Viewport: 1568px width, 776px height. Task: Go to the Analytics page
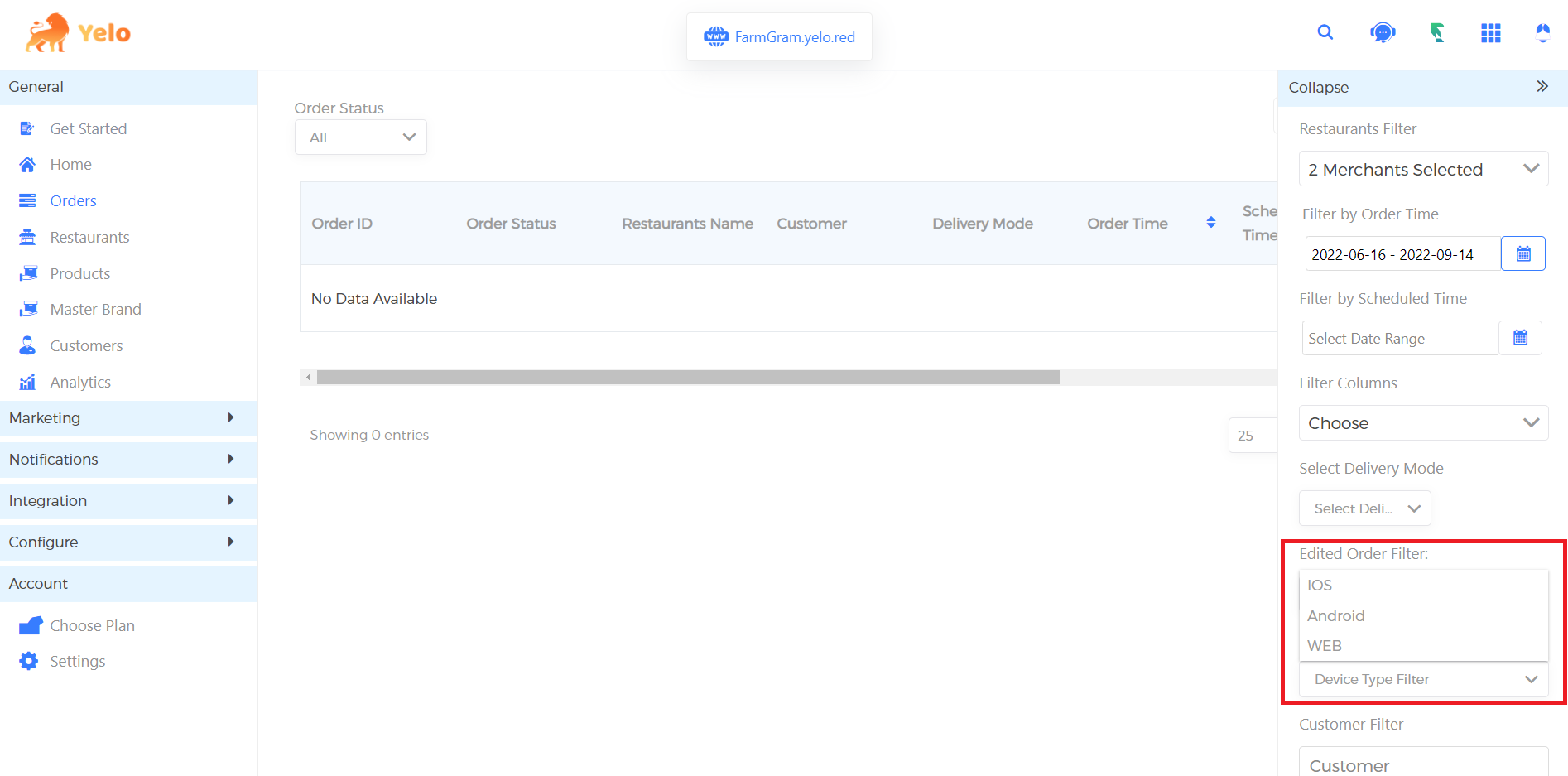click(x=80, y=382)
